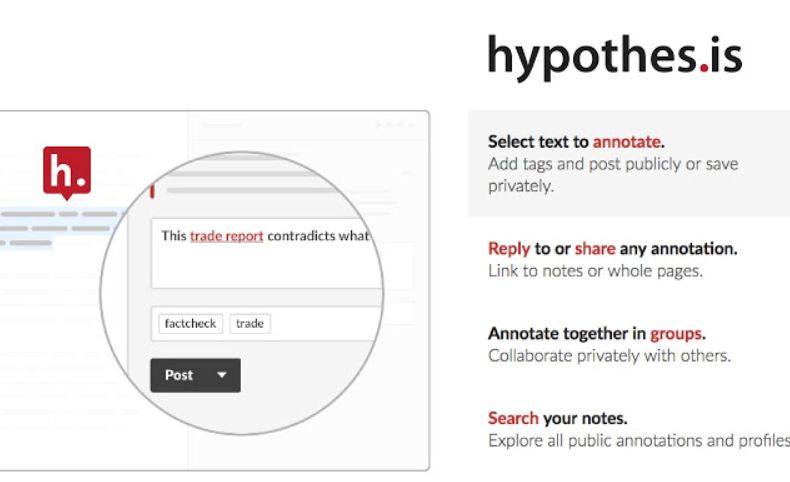Click the hypothes.is title logo
Screen dimensions: 790x482
point(615,57)
